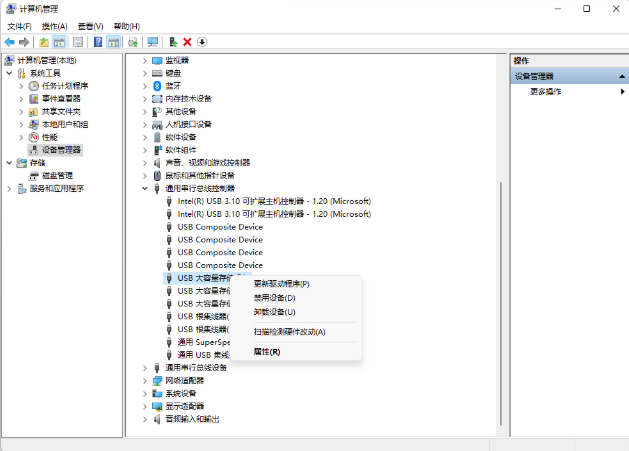Expand 任务计划程序 in left tree
Image resolution: width=629 pixels, height=451 pixels.
[x=22, y=86]
